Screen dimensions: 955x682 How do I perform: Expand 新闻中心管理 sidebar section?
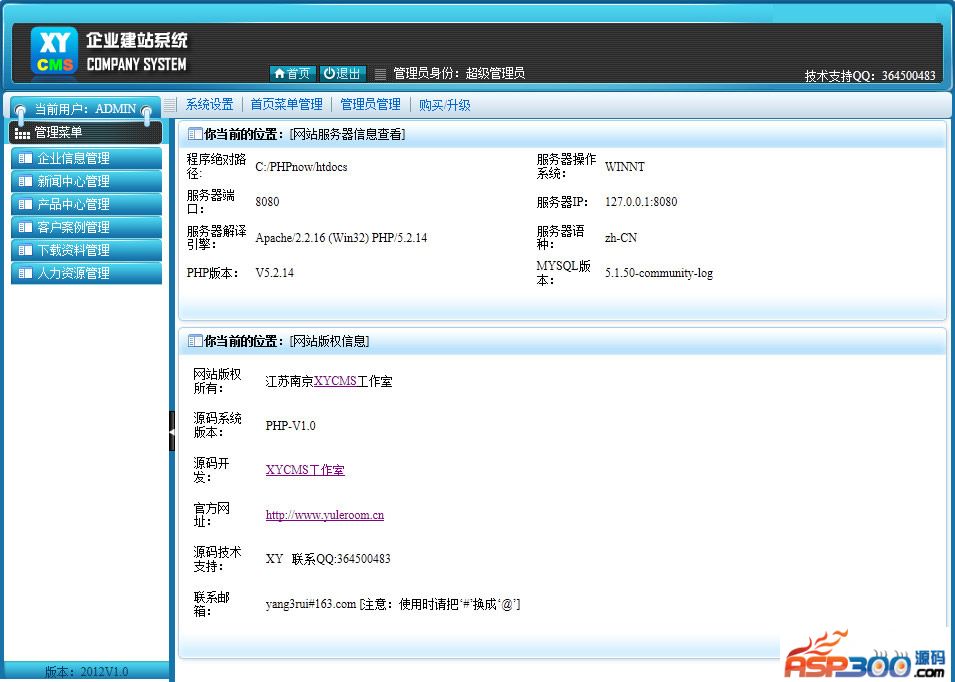pyautogui.click(x=86, y=181)
